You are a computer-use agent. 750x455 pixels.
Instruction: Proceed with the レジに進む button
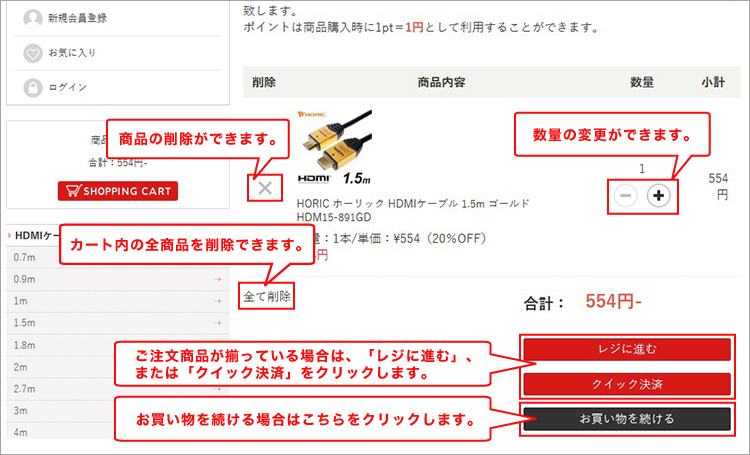tap(627, 349)
